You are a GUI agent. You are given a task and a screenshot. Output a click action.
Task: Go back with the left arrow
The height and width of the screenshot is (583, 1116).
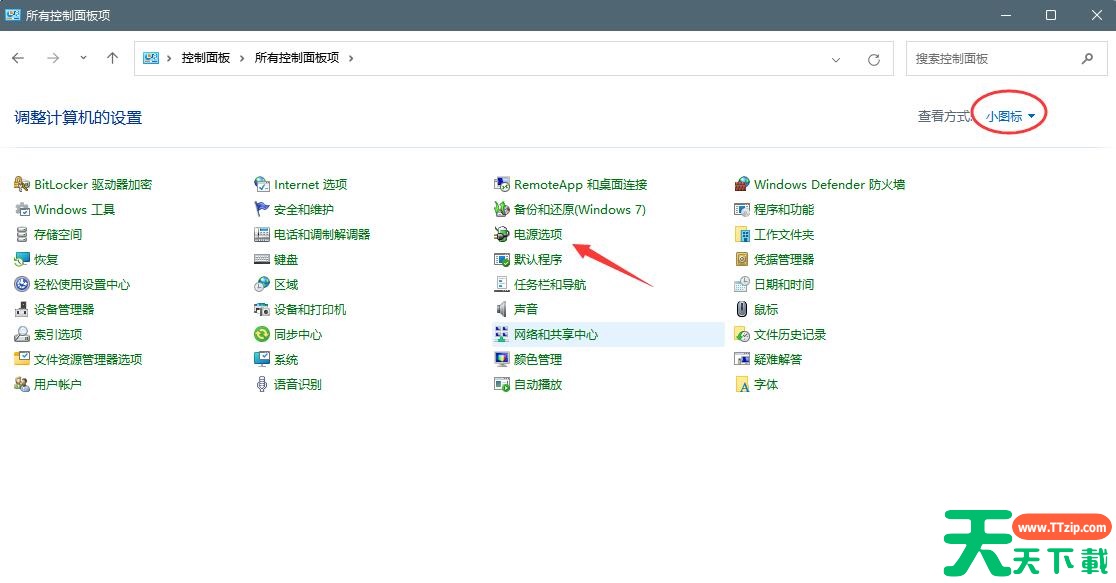pos(19,58)
